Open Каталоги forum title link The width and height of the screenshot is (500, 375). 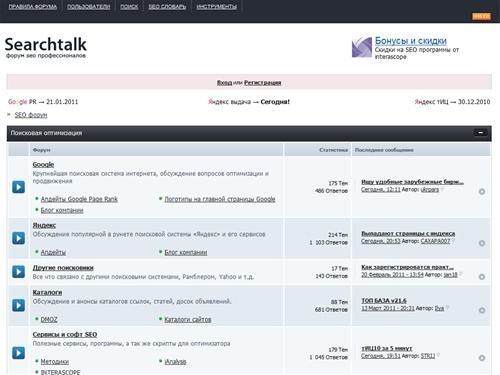47,292
